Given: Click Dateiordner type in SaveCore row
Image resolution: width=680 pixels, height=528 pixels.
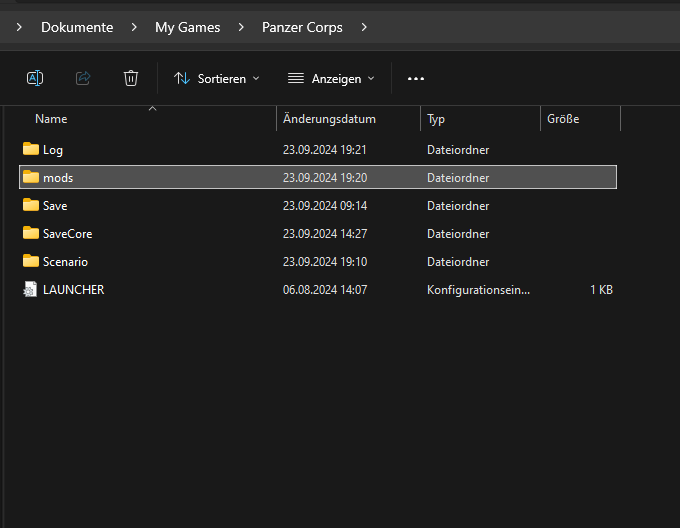Looking at the screenshot, I should click(x=458, y=234).
